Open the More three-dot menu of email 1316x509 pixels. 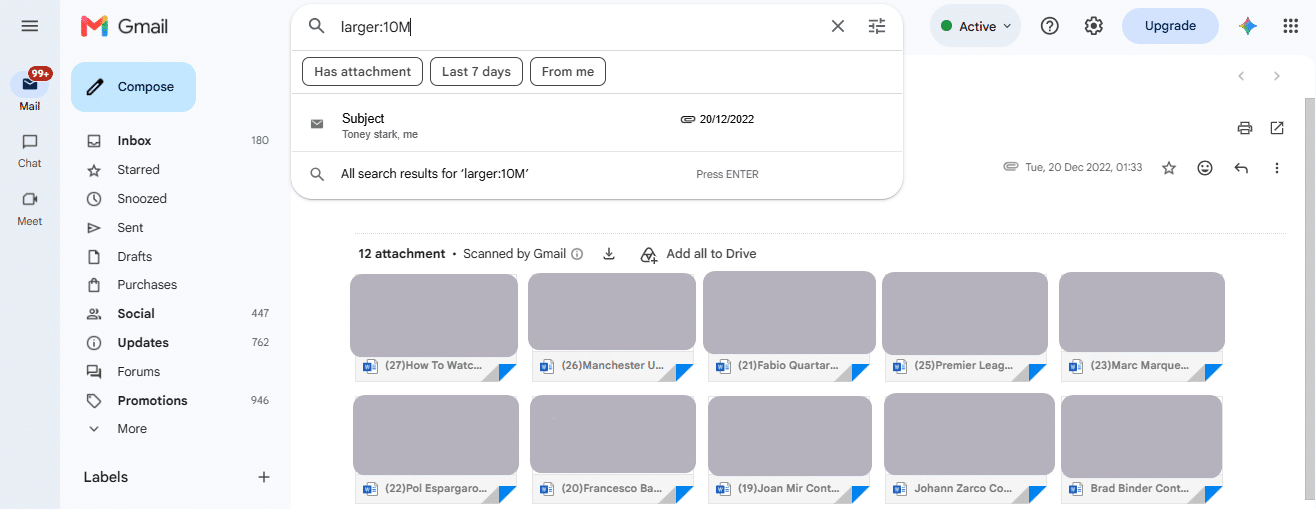tap(1277, 168)
